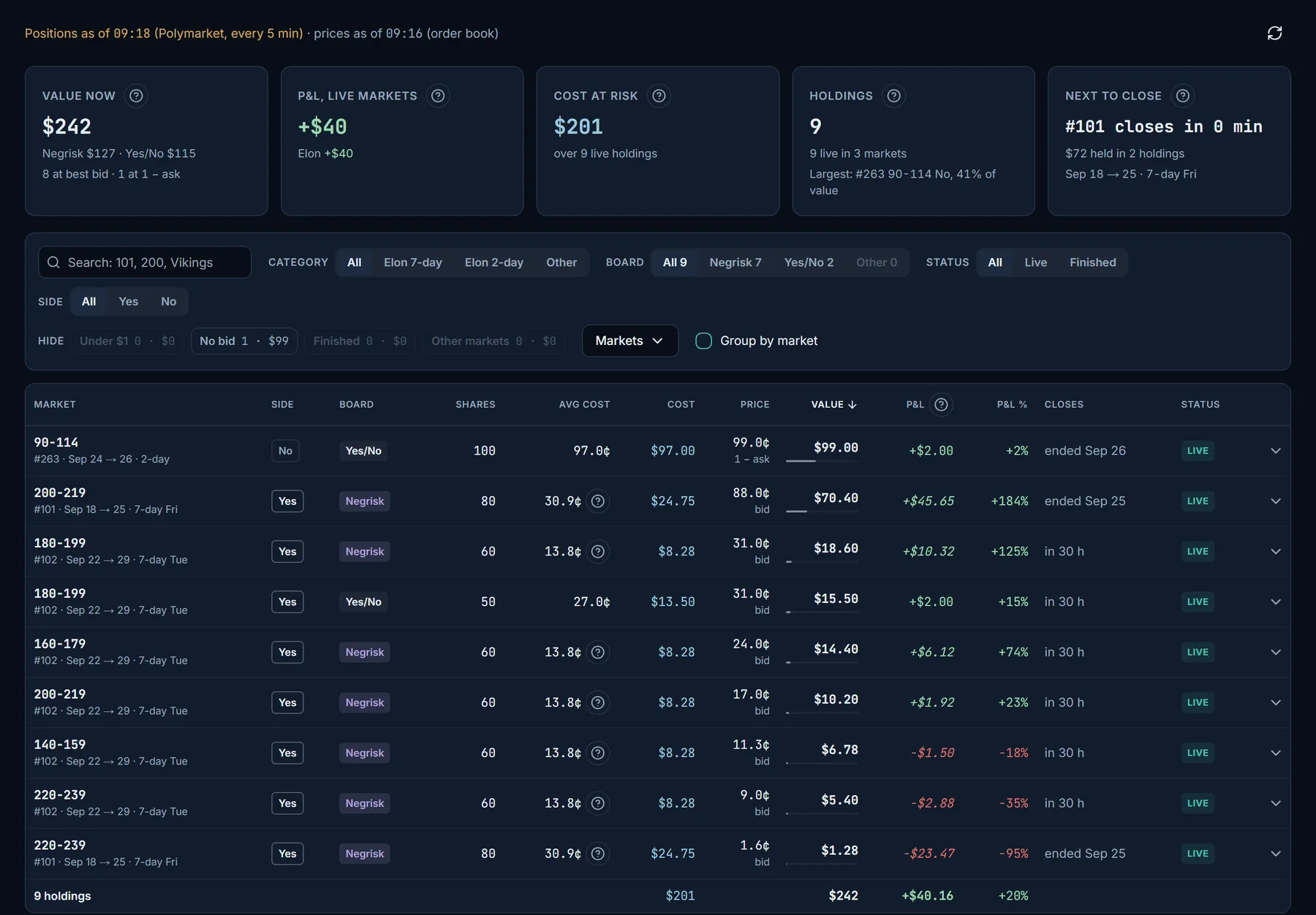Toggle hiding Other markets holdings
Screen dimensions: 1316x915
click(x=494, y=341)
